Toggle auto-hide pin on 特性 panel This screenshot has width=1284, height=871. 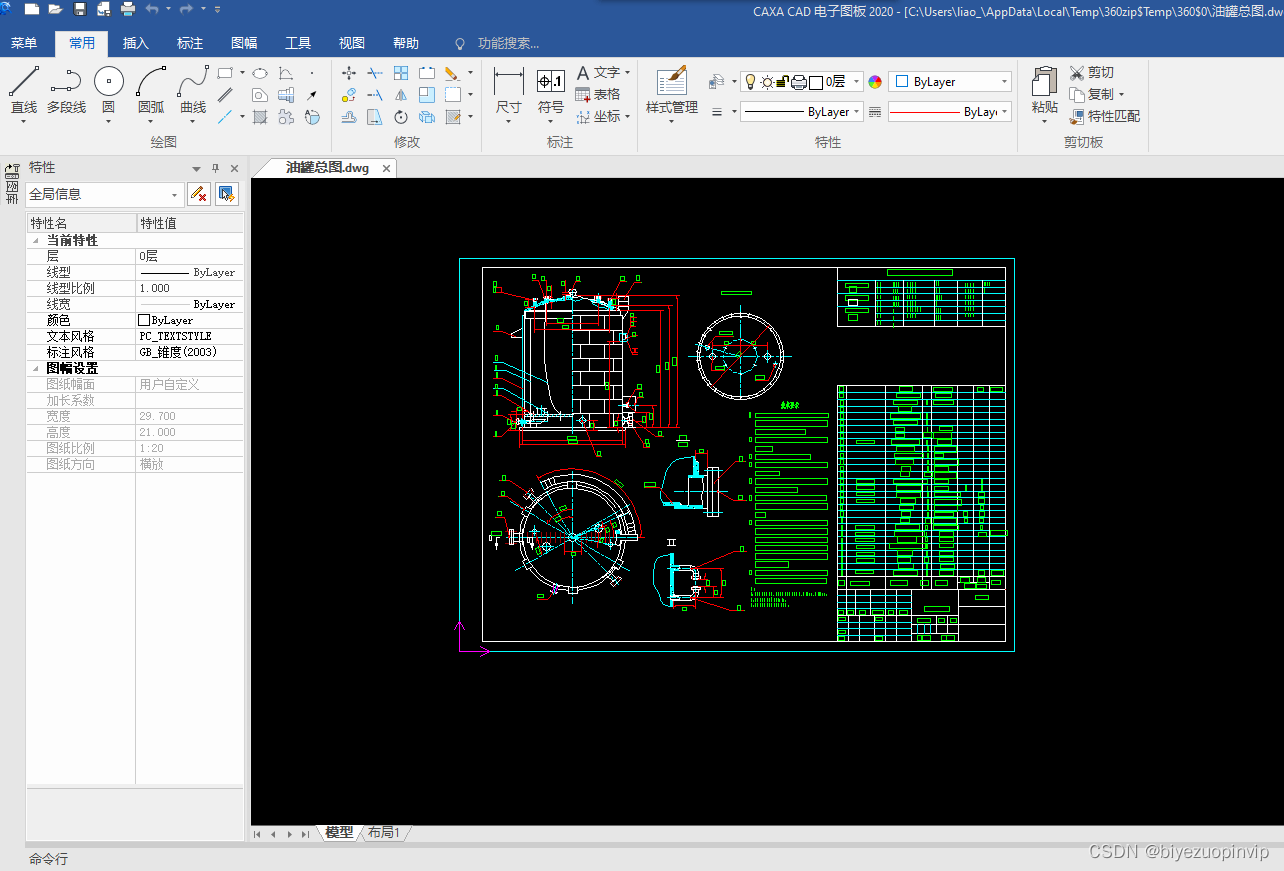pos(215,168)
